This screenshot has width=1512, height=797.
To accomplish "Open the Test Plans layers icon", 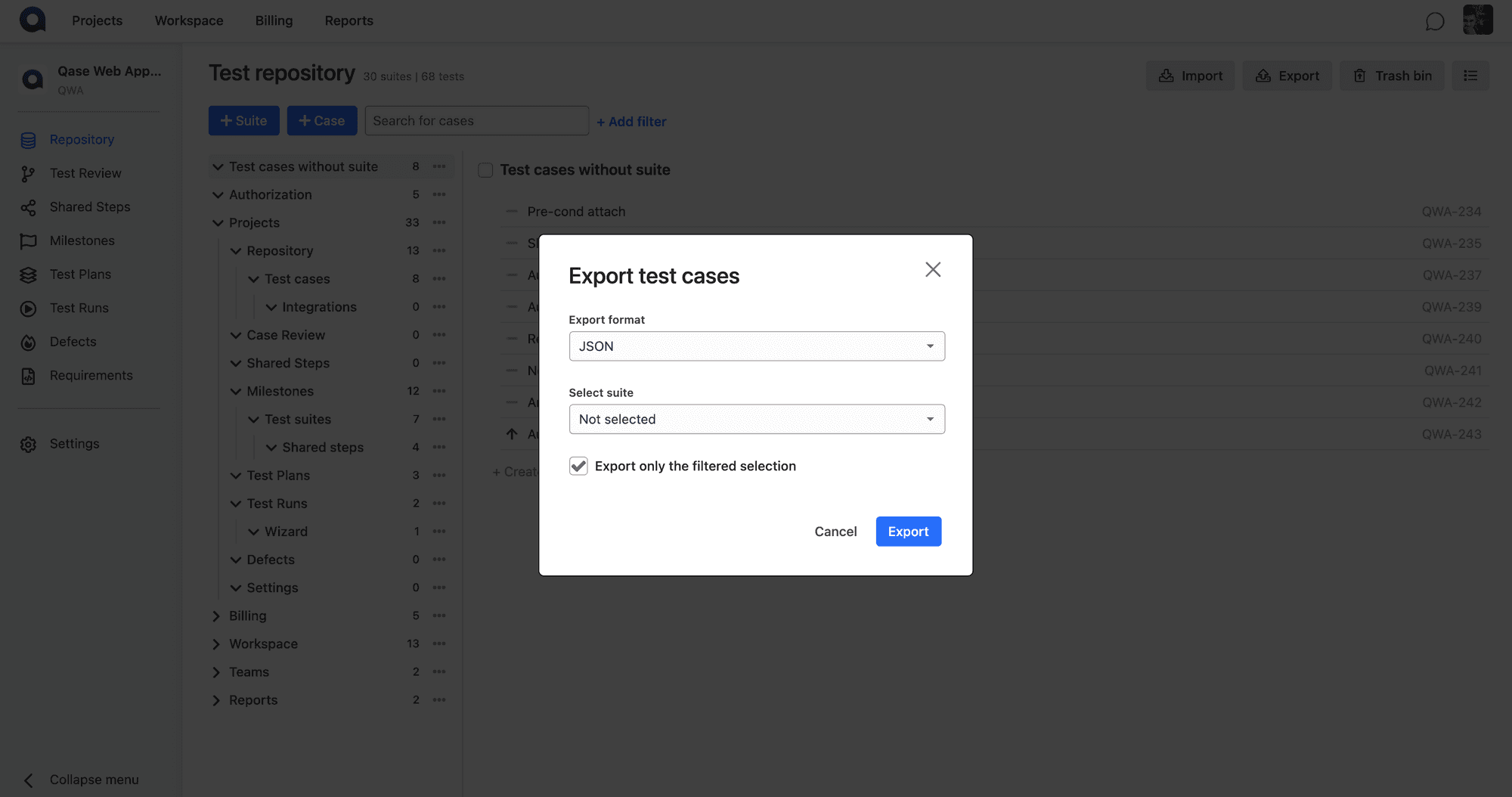I will [x=28, y=275].
